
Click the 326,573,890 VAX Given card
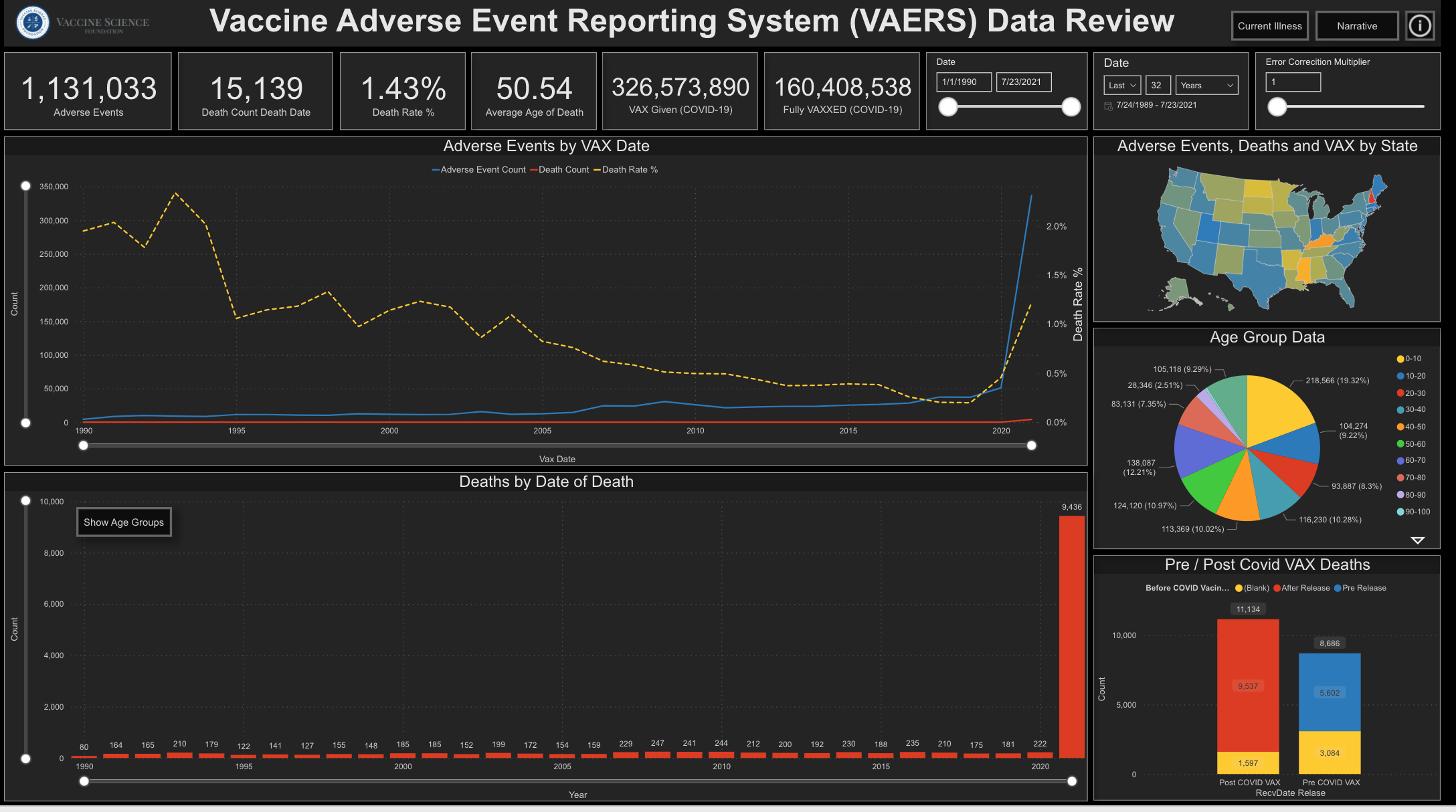tap(680, 92)
